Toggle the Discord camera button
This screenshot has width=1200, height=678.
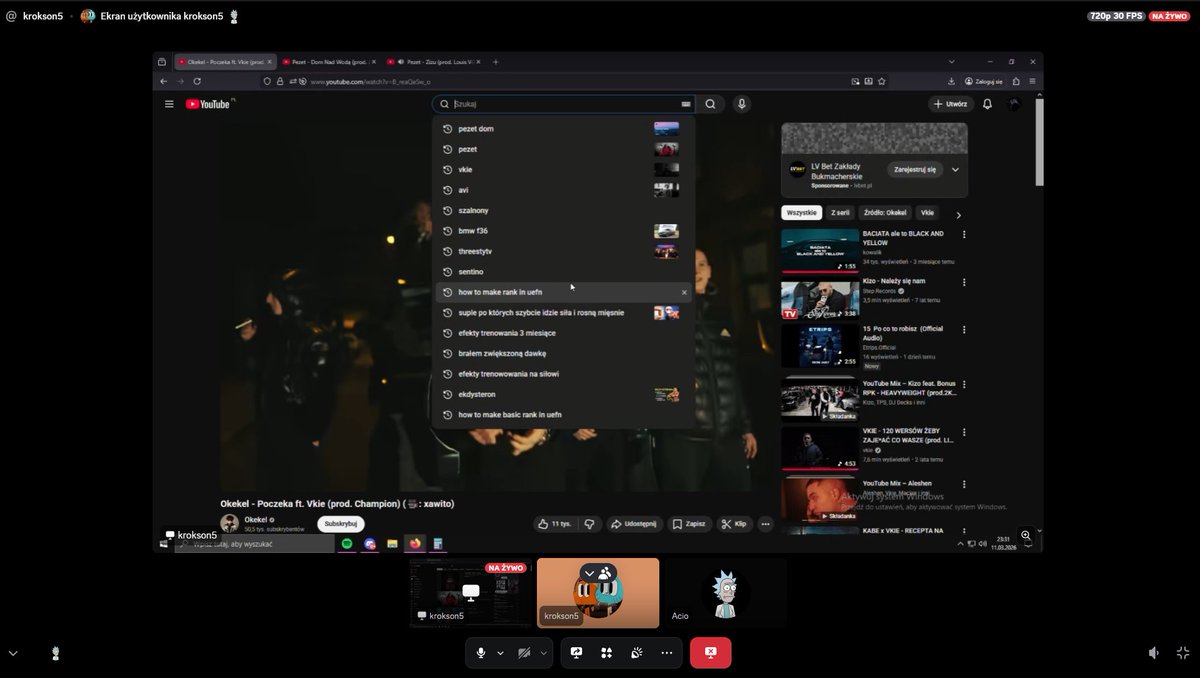(x=525, y=653)
